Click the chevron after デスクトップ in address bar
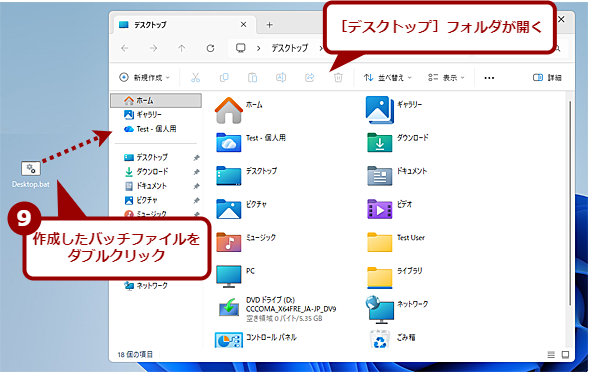This screenshot has width=589, height=373. 320,48
